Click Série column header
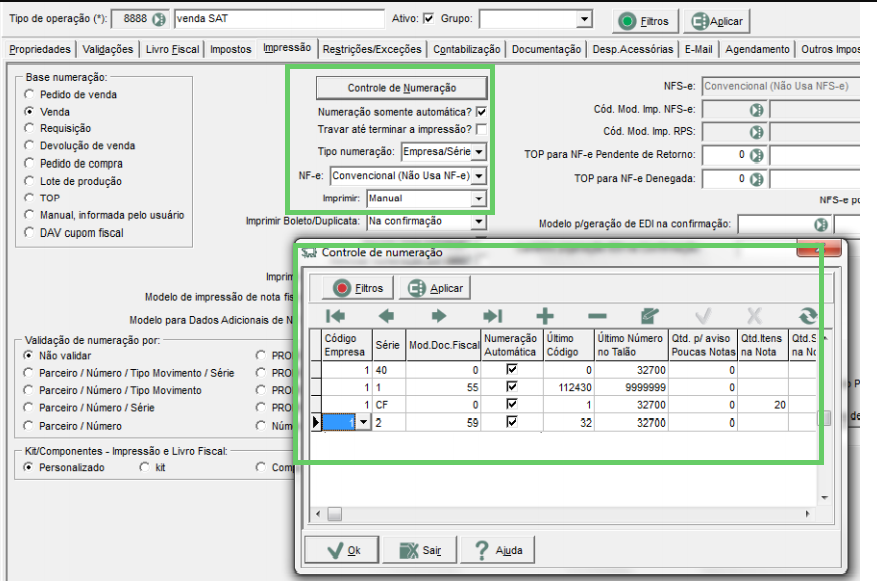 pos(388,345)
